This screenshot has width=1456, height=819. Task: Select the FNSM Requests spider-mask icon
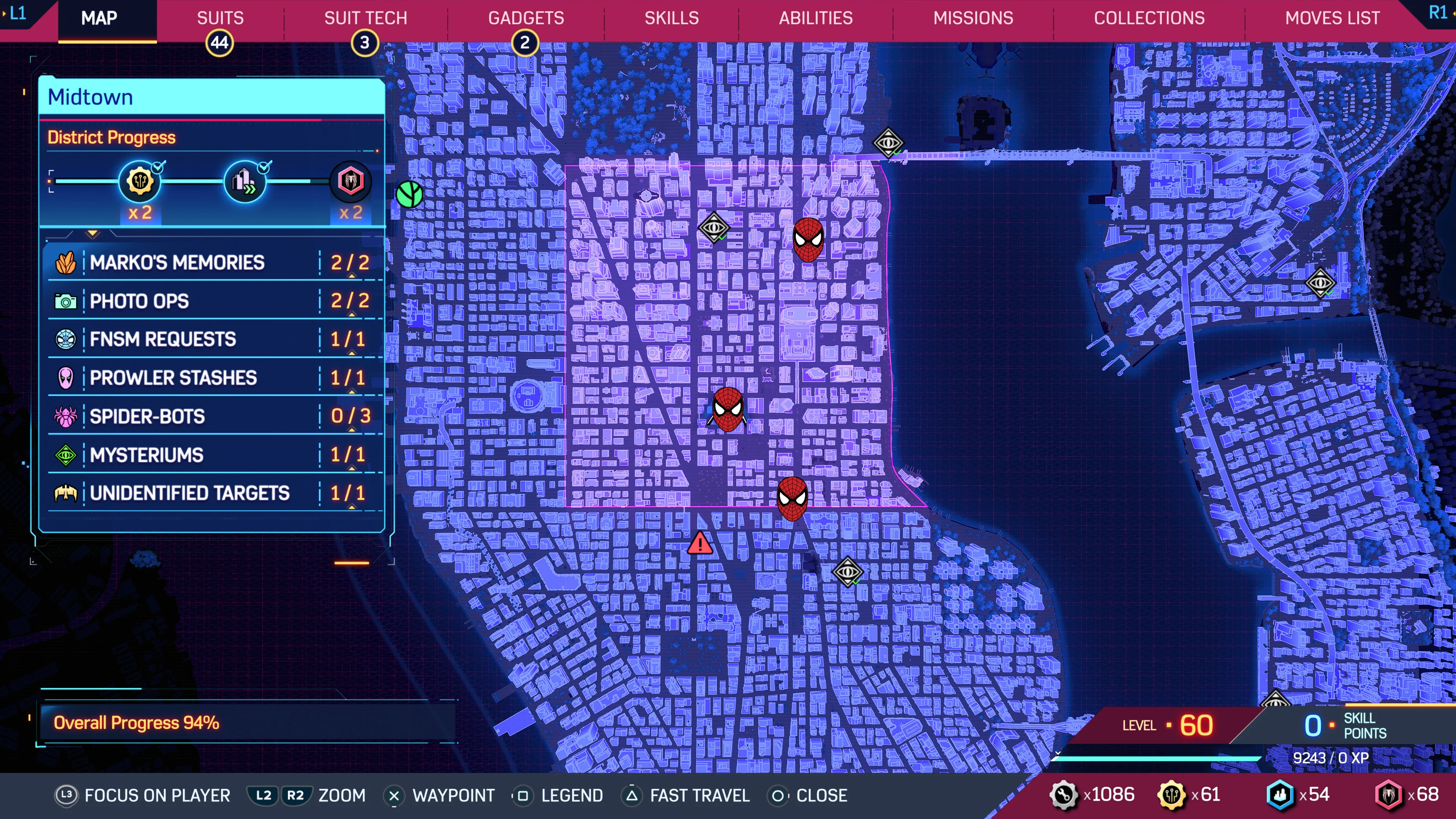pos(66,339)
